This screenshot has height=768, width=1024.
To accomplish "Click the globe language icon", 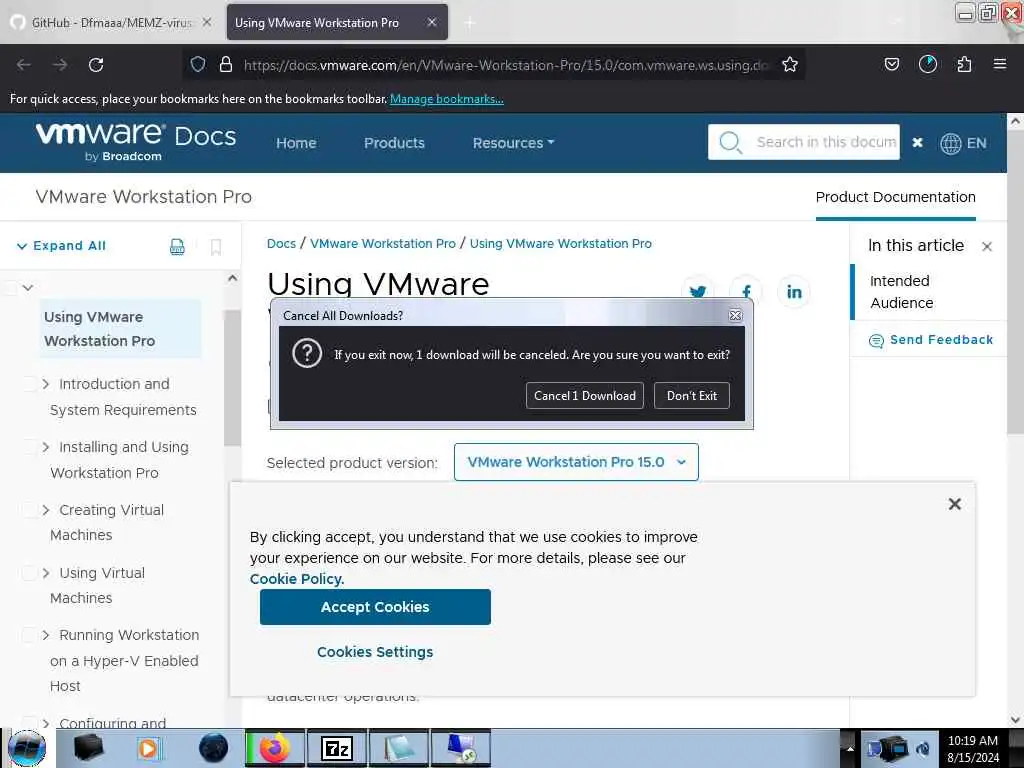I will 951,143.
